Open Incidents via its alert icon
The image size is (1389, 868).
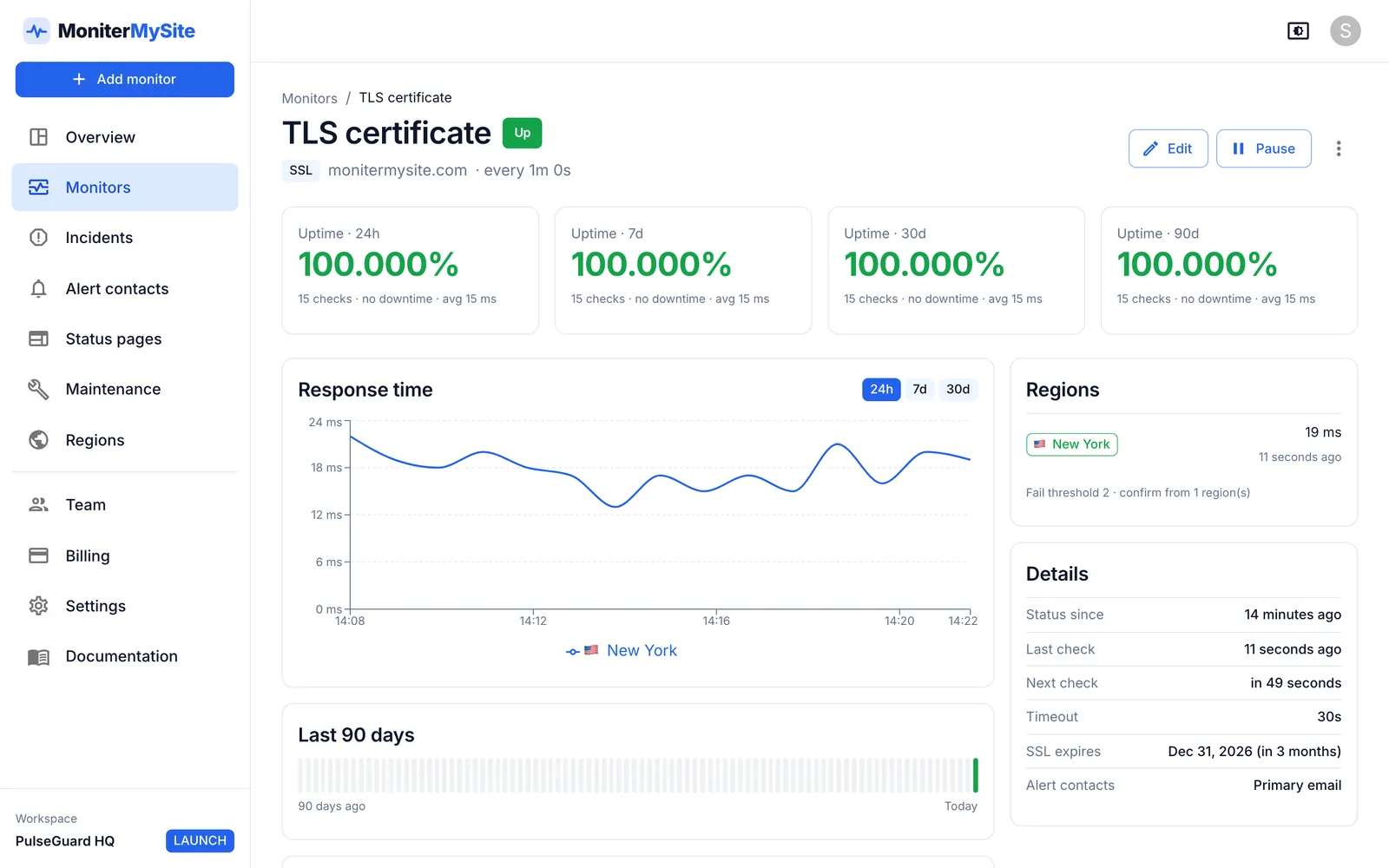point(38,238)
